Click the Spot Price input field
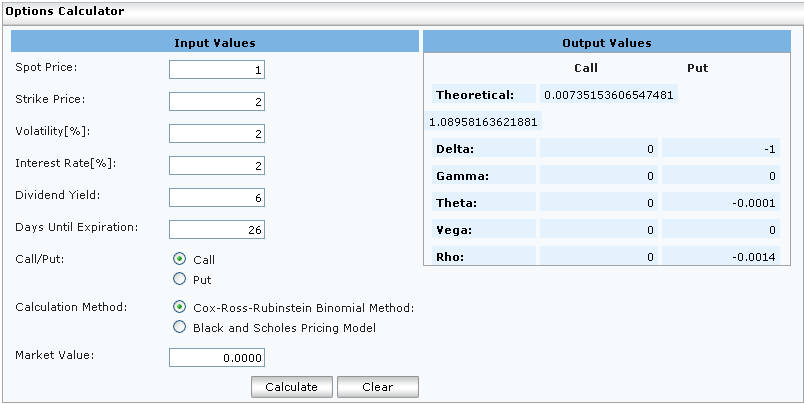Image resolution: width=804 pixels, height=404 pixels. click(217, 70)
